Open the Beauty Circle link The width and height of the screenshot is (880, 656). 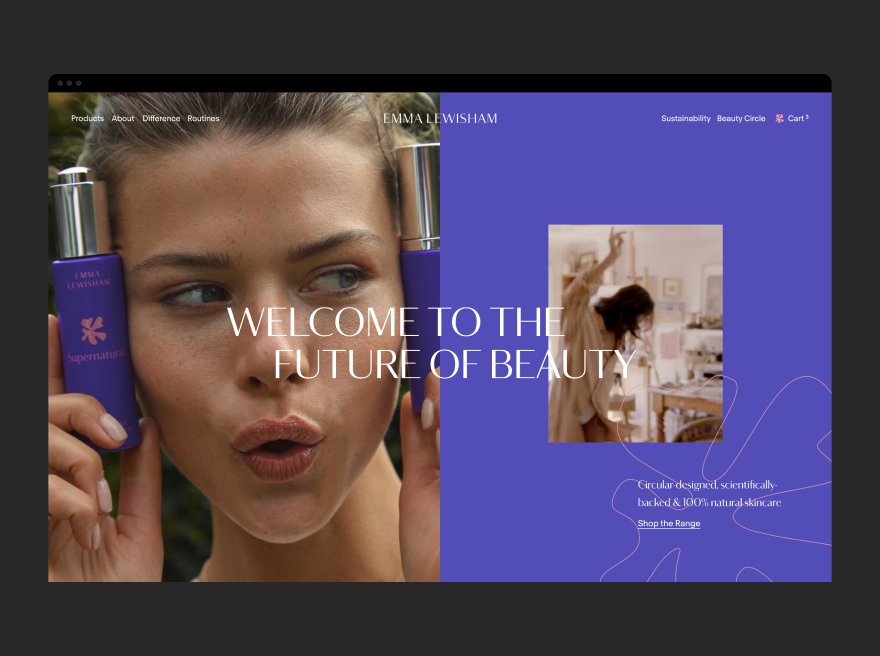(x=741, y=118)
